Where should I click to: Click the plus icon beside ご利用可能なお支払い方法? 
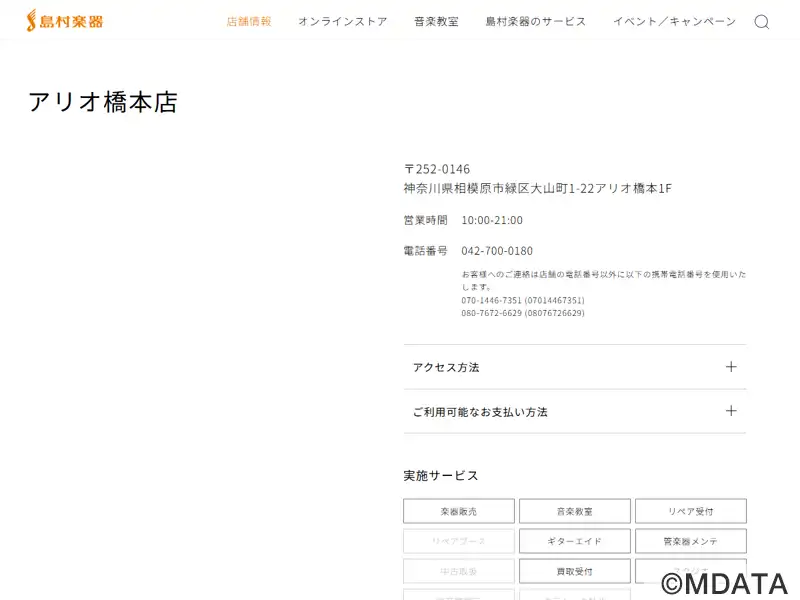(731, 411)
